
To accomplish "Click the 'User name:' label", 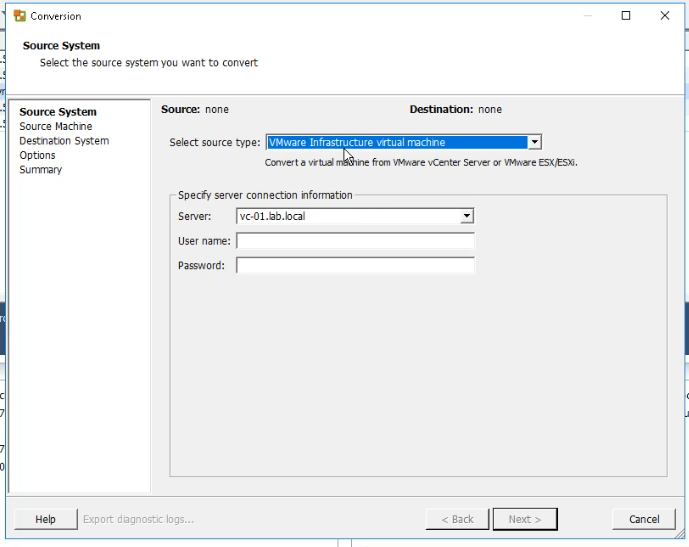I will click(204, 241).
